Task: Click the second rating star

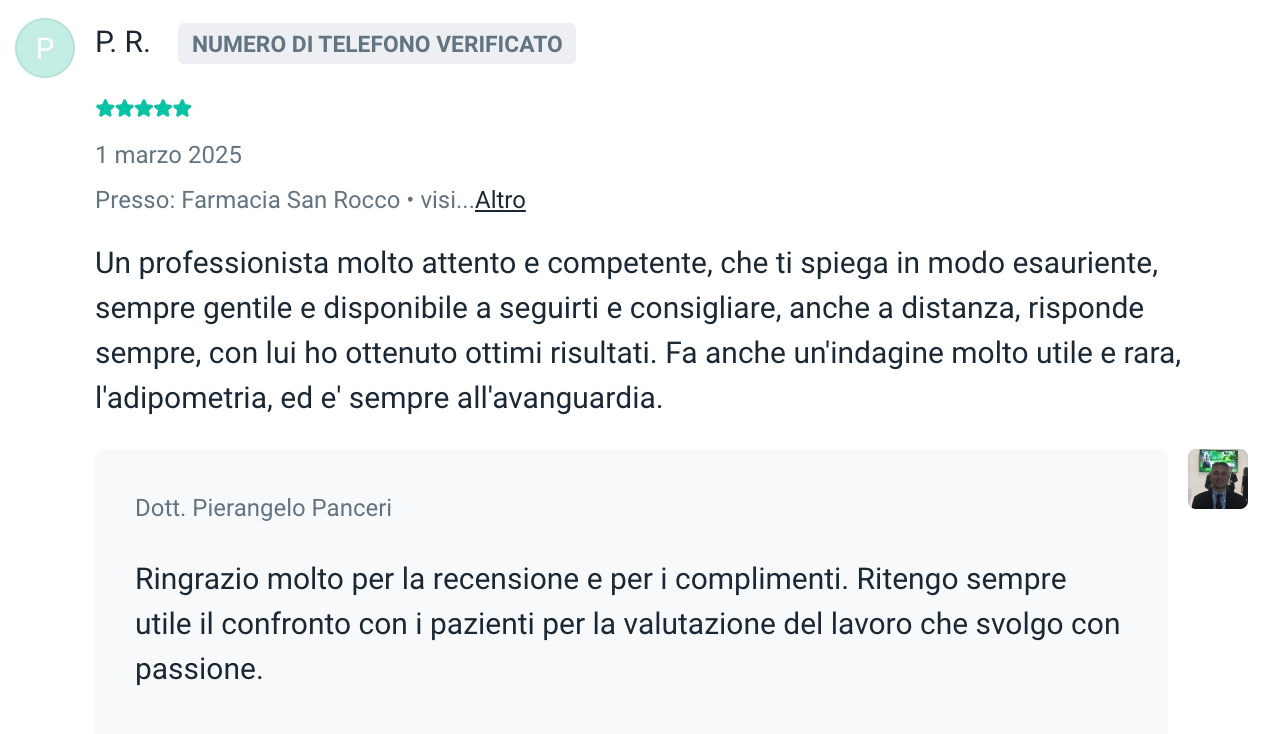Action: pos(124,109)
